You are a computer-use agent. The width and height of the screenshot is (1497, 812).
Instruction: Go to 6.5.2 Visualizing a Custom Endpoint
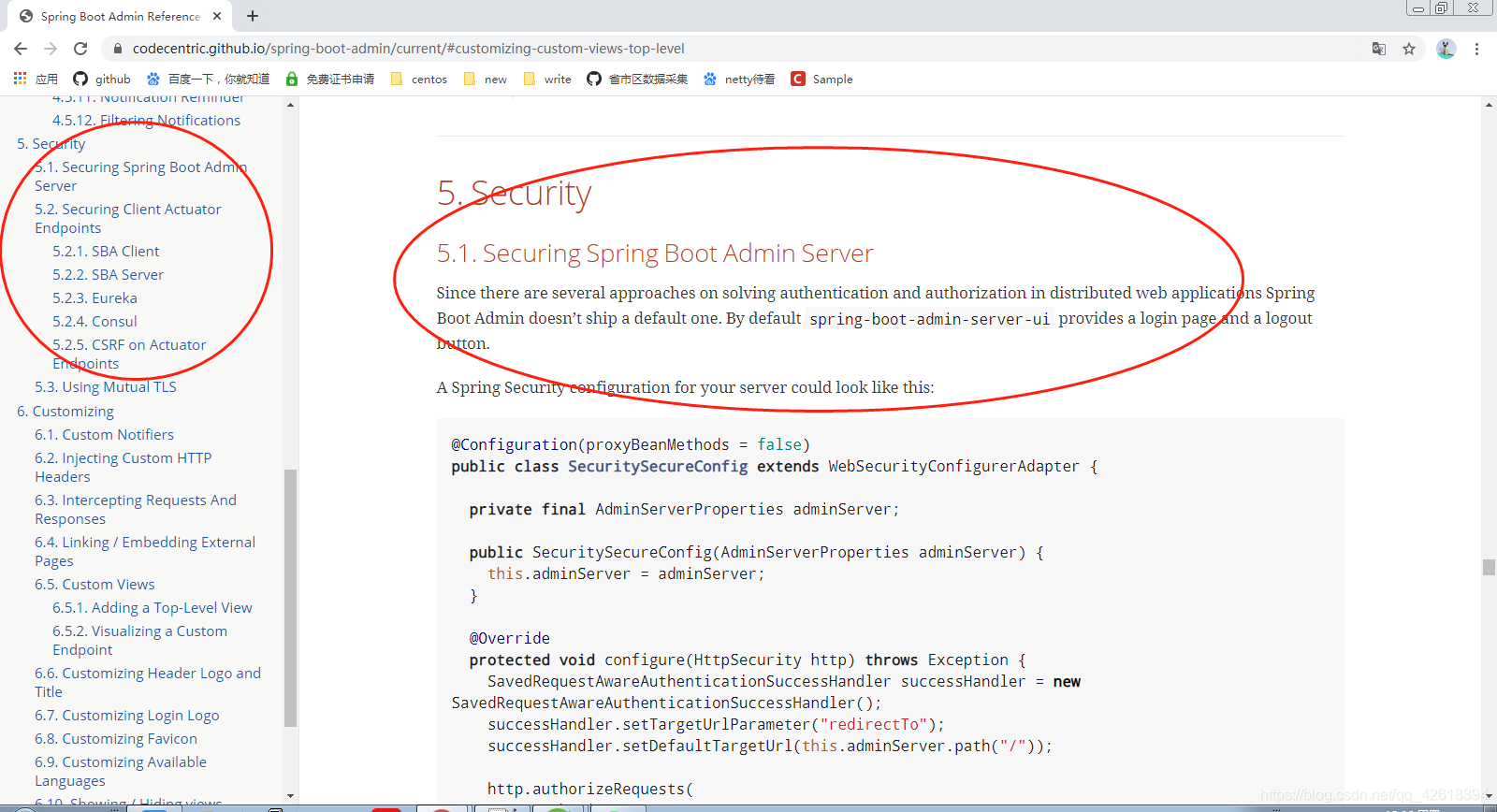coord(140,641)
